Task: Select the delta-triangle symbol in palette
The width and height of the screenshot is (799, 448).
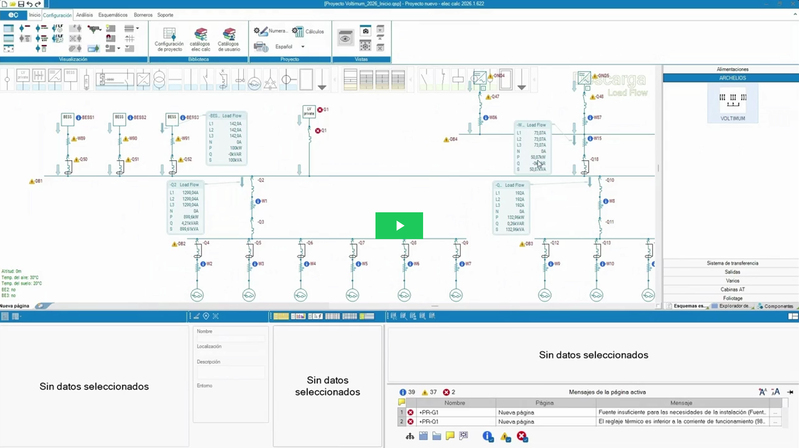Action: tap(270, 82)
